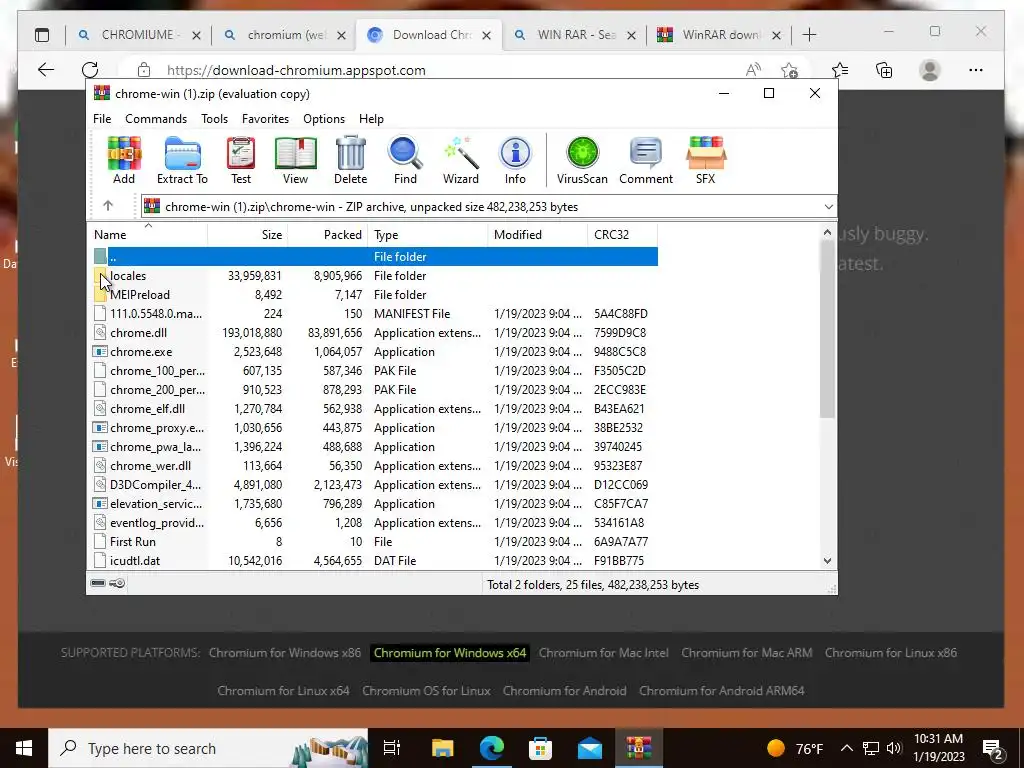Start VirusScan on the archive
The width and height of the screenshot is (1024, 768).
pos(582,161)
